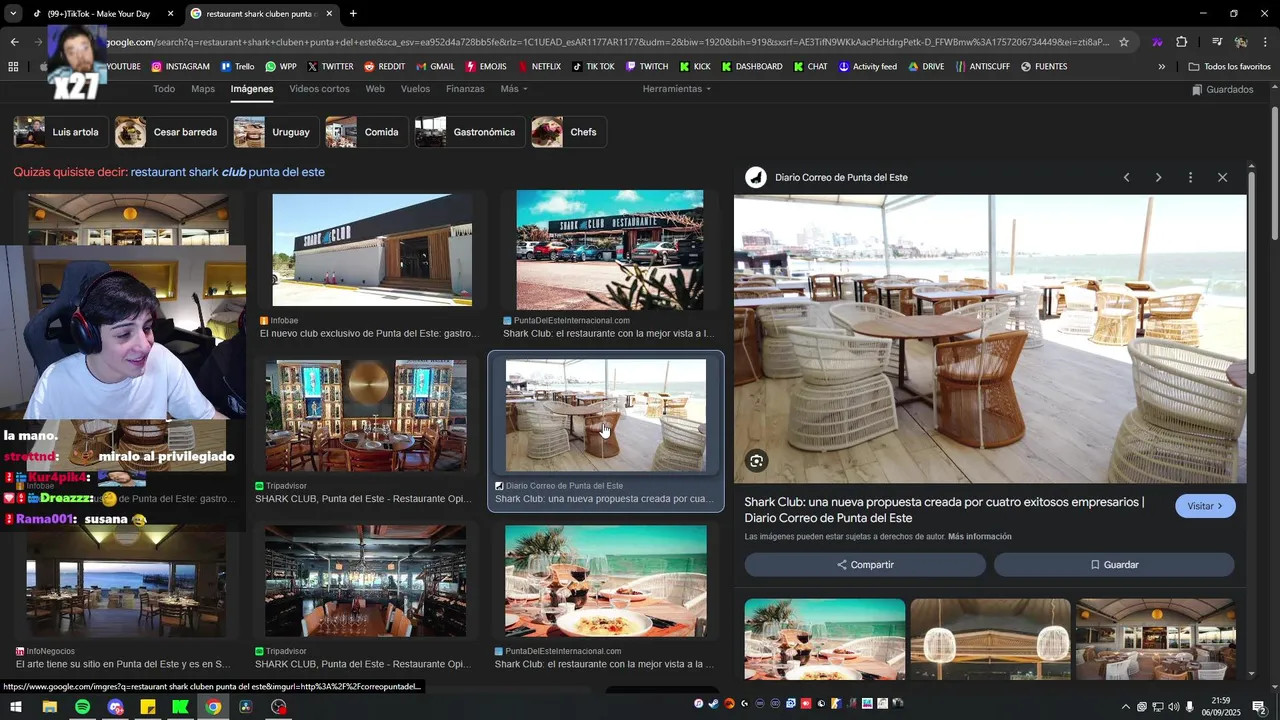Image resolution: width=1280 pixels, height=720 pixels.
Task: Click the Visitar button
Action: click(1205, 506)
